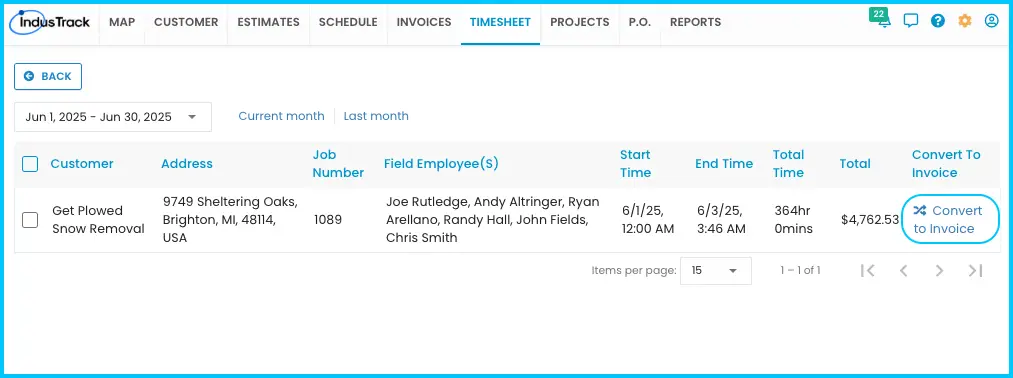
Task: Open the MAP tab
Action: [122, 23]
